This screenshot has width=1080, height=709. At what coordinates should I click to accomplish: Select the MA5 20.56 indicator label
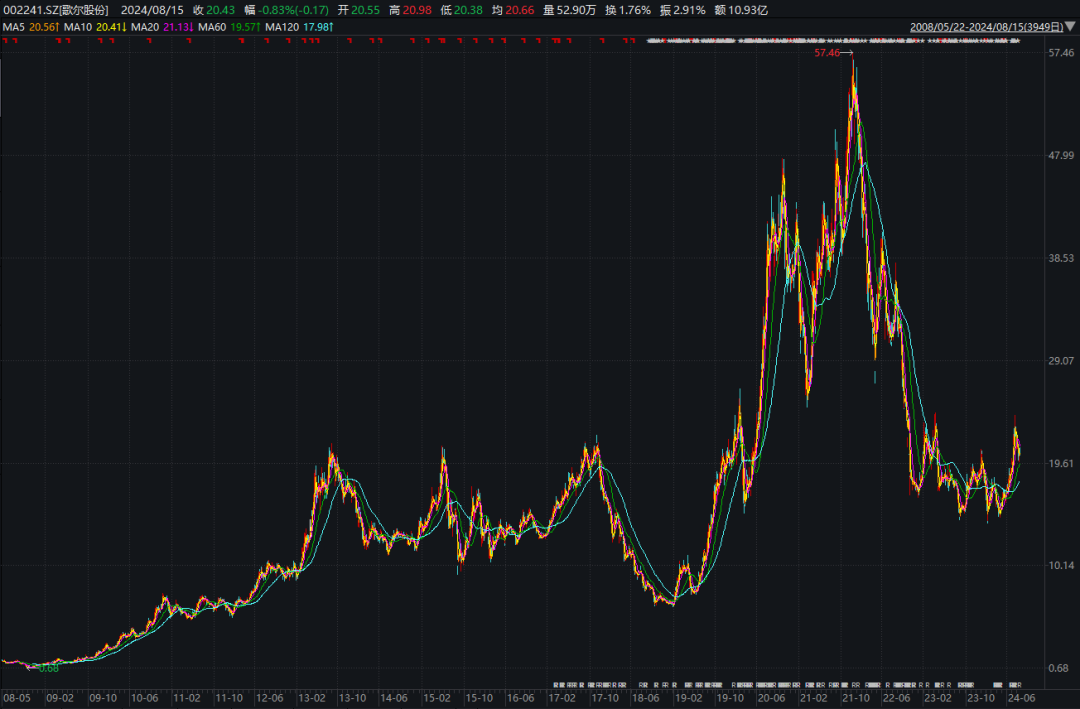pos(31,27)
